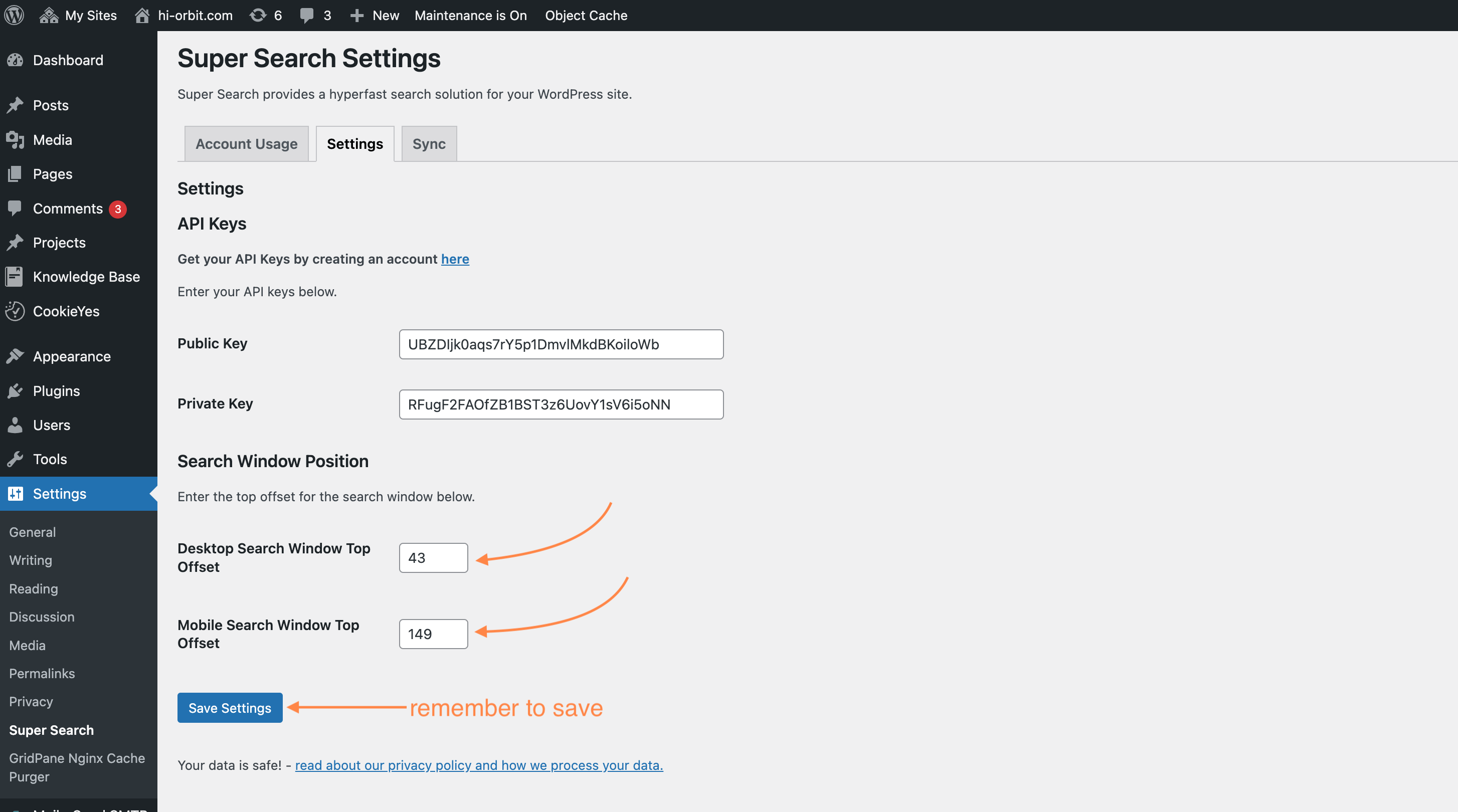1458x812 pixels.
Task: Follow the 'here' account creation link
Action: [x=455, y=259]
